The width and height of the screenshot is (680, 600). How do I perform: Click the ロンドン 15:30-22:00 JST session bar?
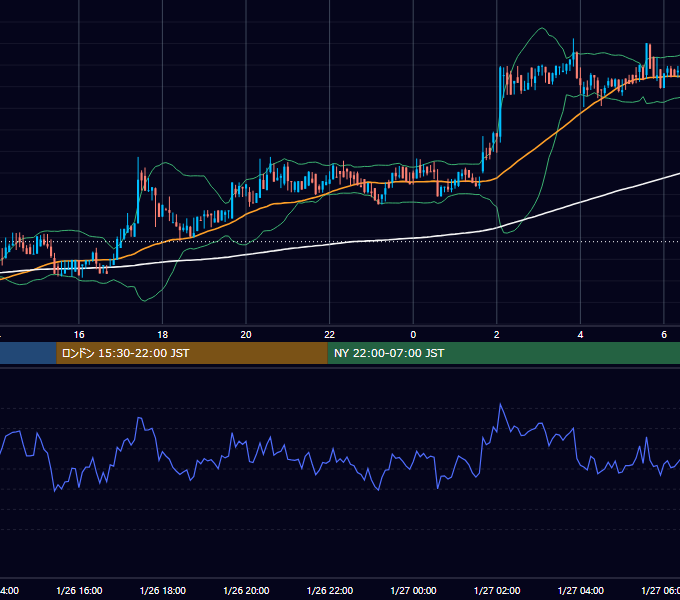coord(192,353)
